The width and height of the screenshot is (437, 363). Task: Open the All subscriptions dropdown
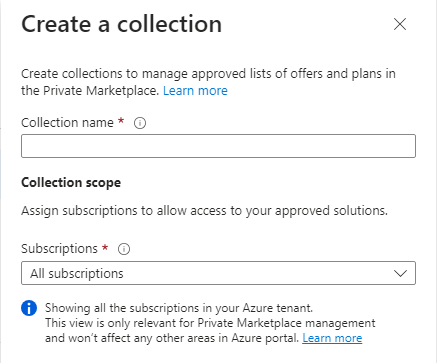tap(218, 273)
